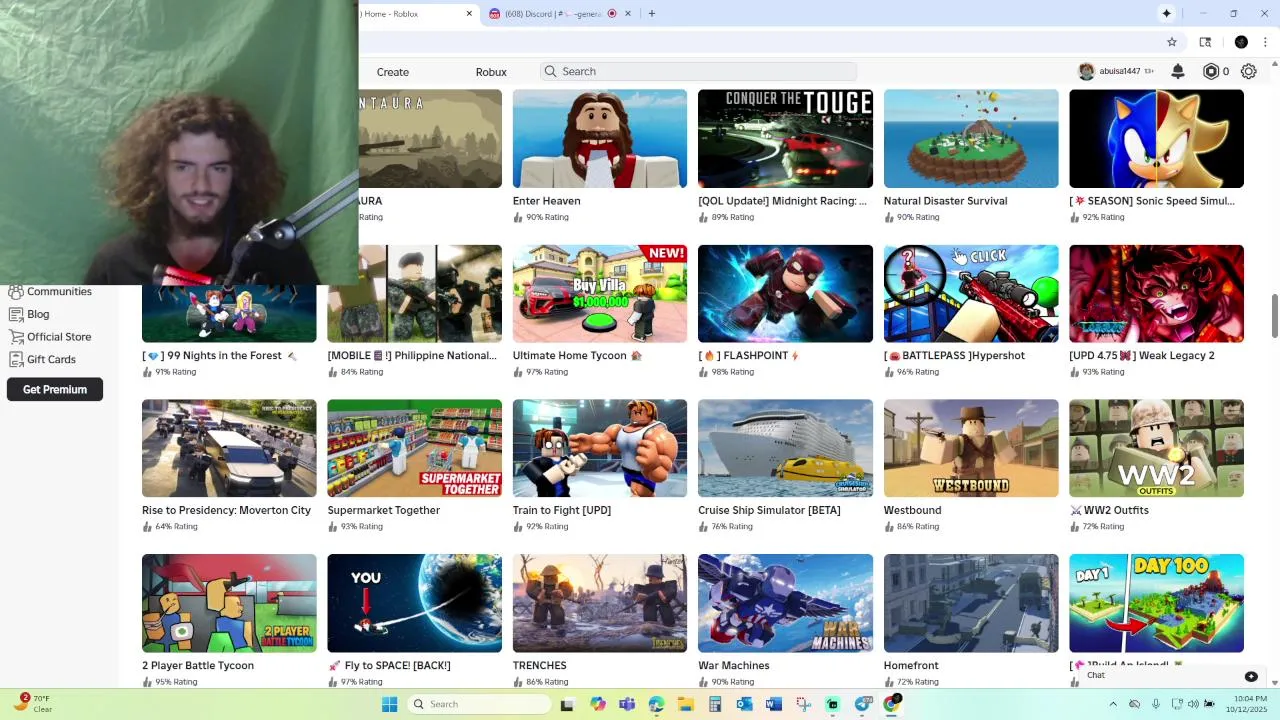Click the WW2 Outfits game title
Viewport: 1280px width, 720px height.
coord(1109,511)
